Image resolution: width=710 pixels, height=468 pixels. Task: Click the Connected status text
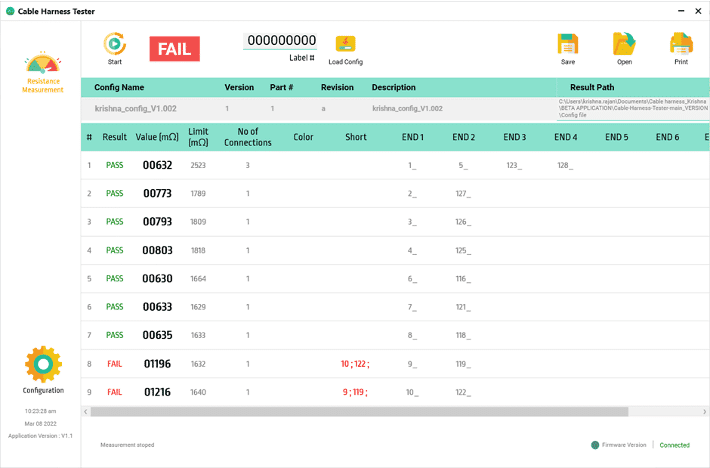[674, 445]
